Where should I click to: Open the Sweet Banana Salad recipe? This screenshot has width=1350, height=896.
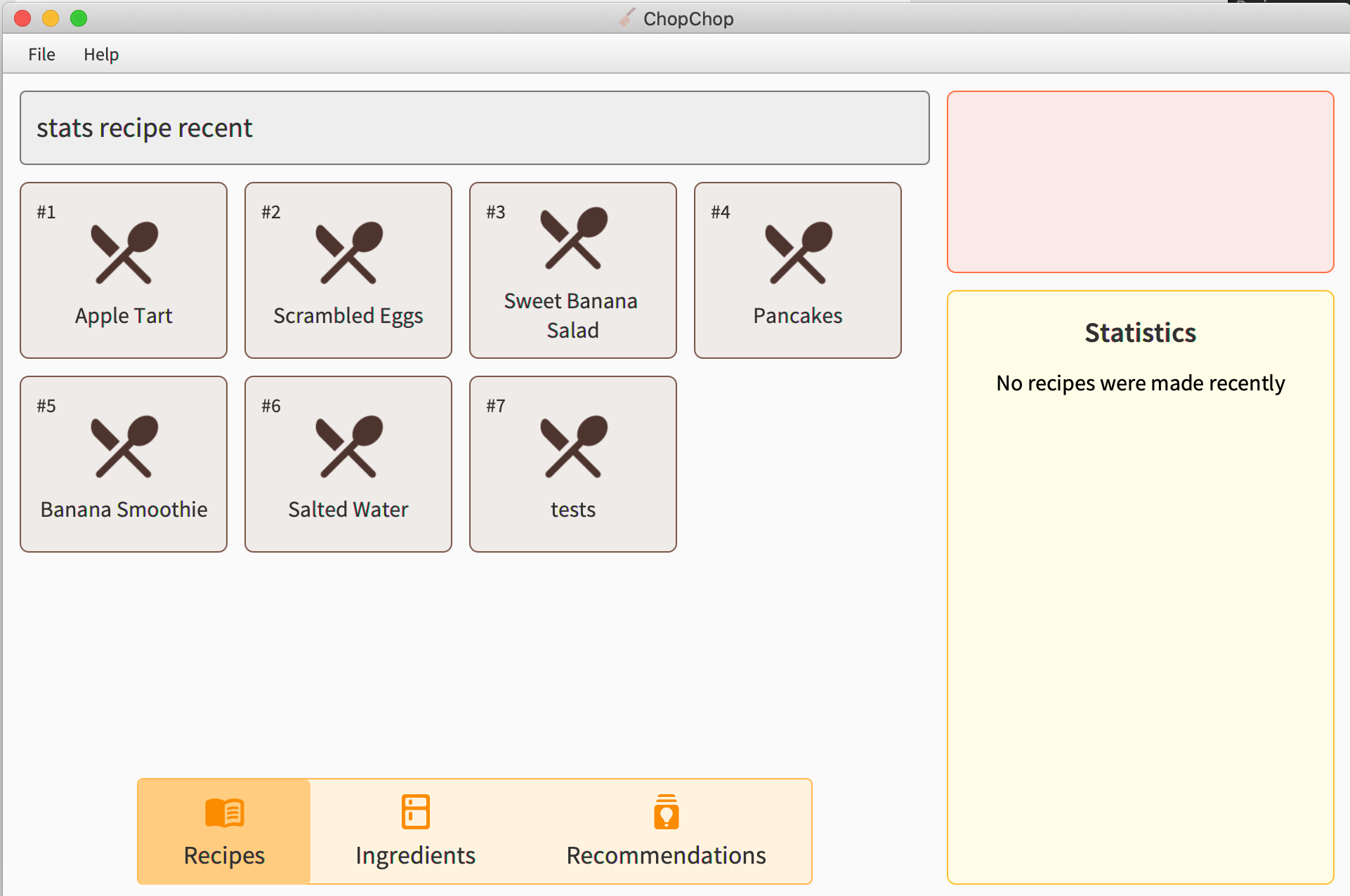point(572,269)
